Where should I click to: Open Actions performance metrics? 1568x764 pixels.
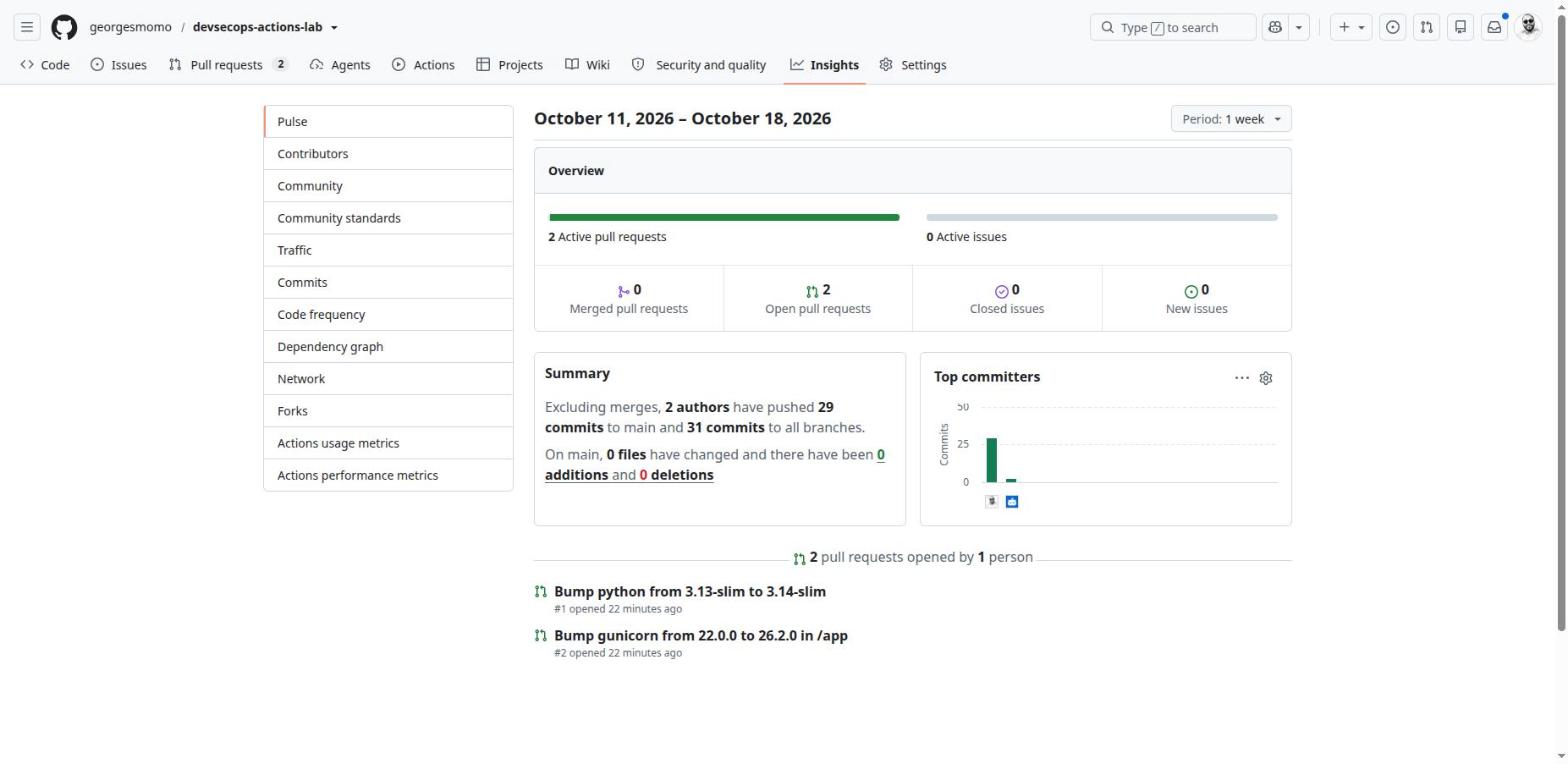pos(388,475)
